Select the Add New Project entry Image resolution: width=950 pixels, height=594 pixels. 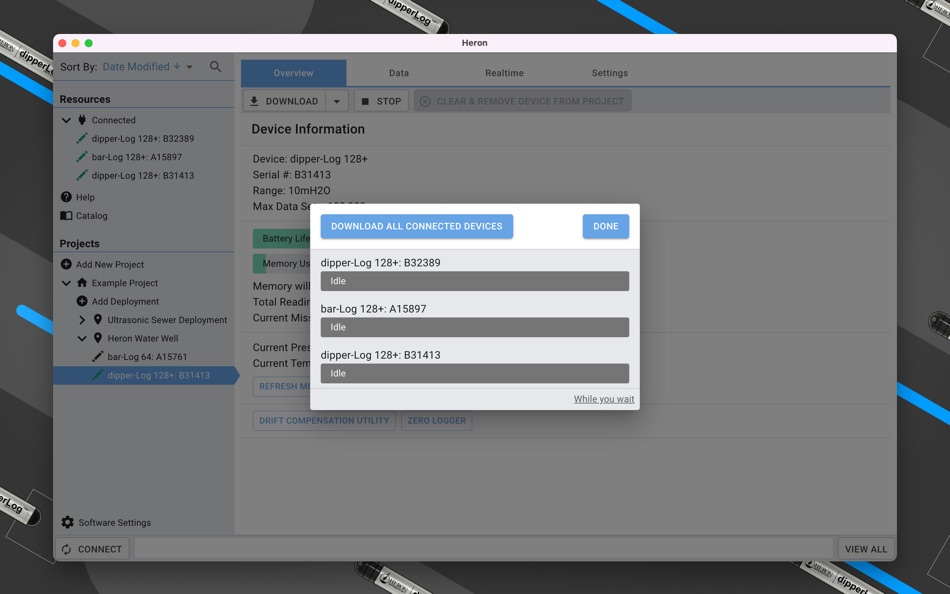(110, 264)
